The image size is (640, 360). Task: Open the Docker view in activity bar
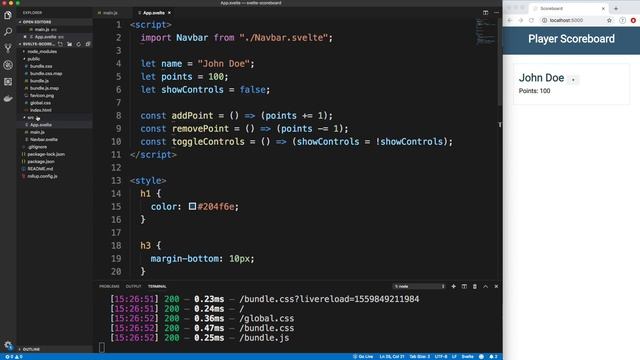pos(8,98)
